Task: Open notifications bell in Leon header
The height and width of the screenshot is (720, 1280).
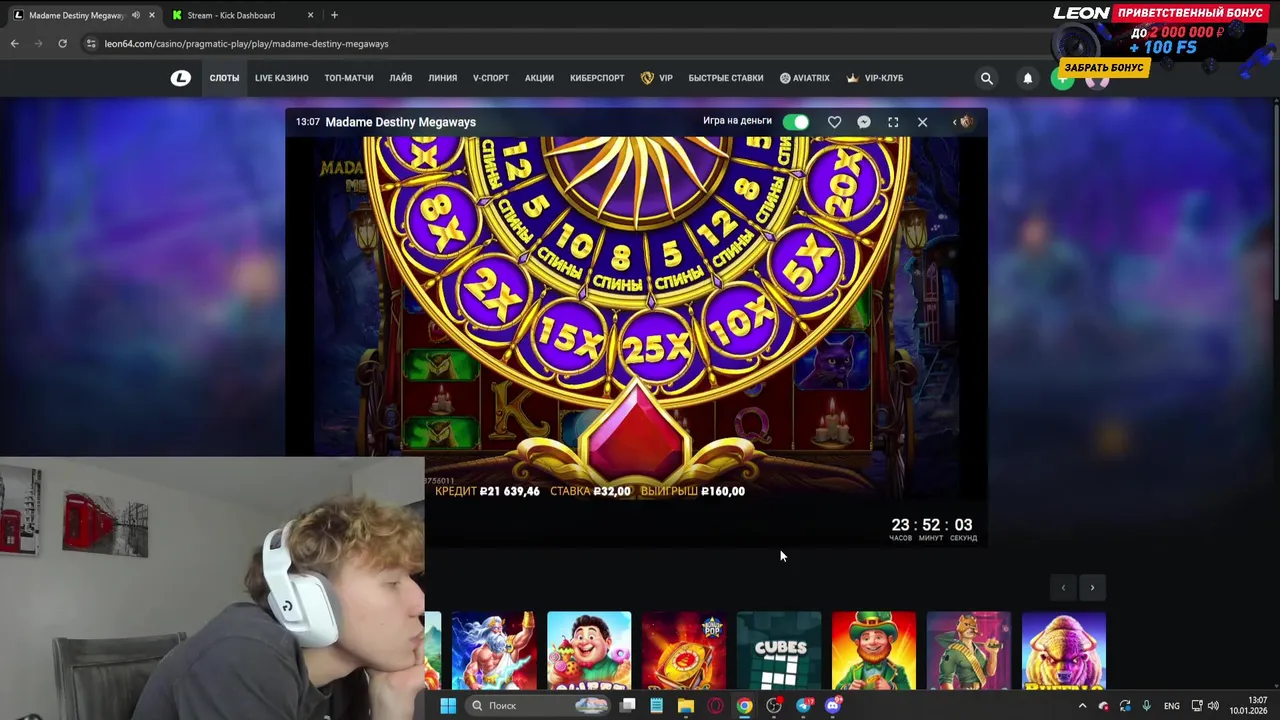Action: [1027, 78]
